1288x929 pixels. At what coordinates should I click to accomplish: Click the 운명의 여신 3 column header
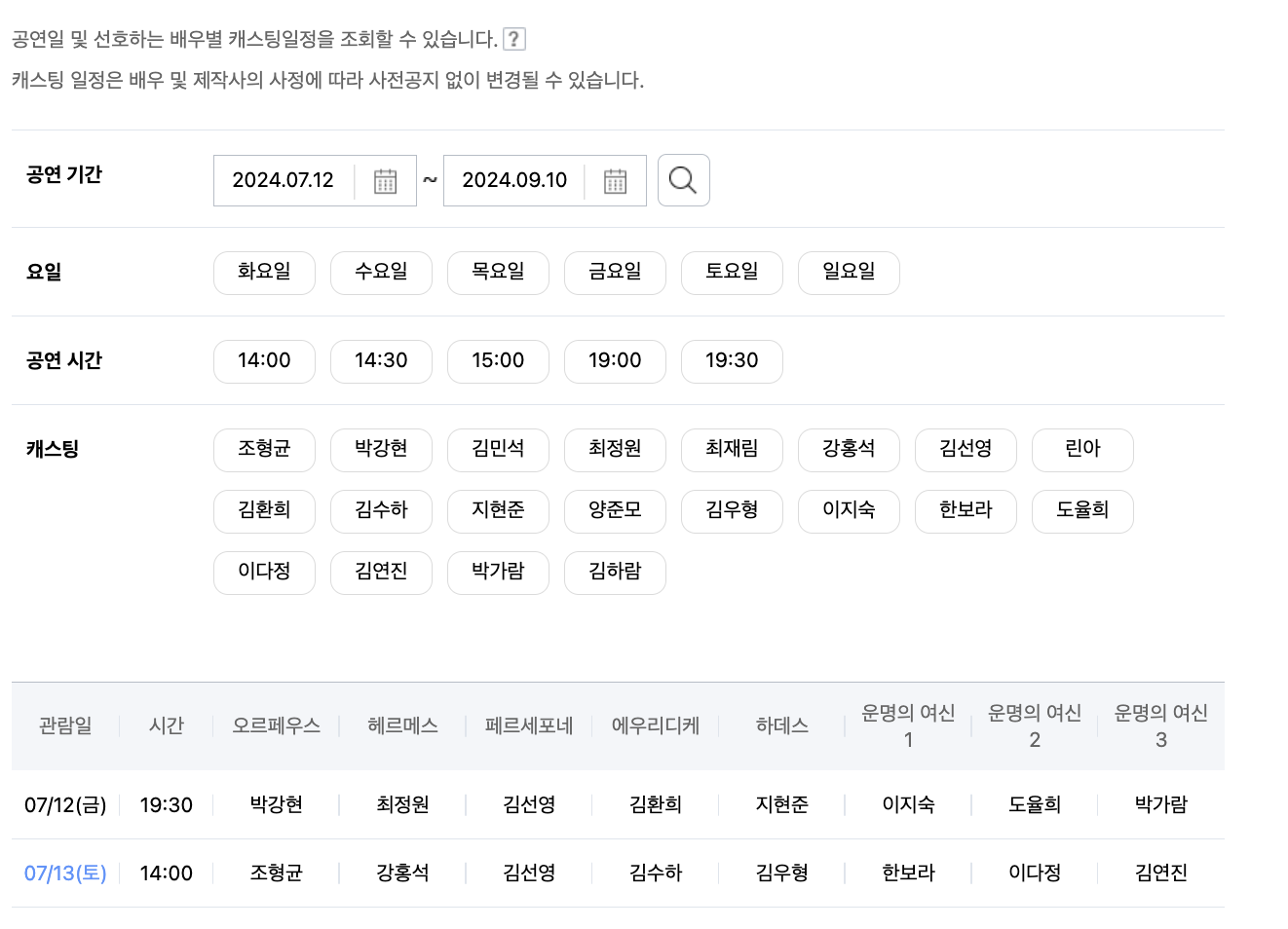coord(1161,726)
